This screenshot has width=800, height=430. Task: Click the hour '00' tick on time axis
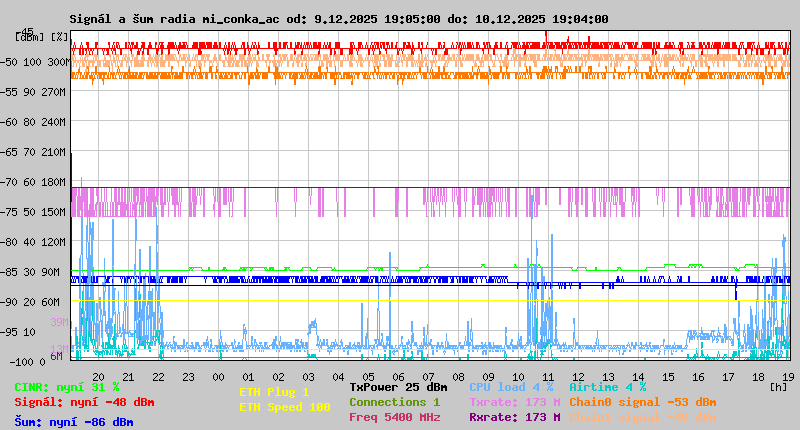[x=218, y=377]
